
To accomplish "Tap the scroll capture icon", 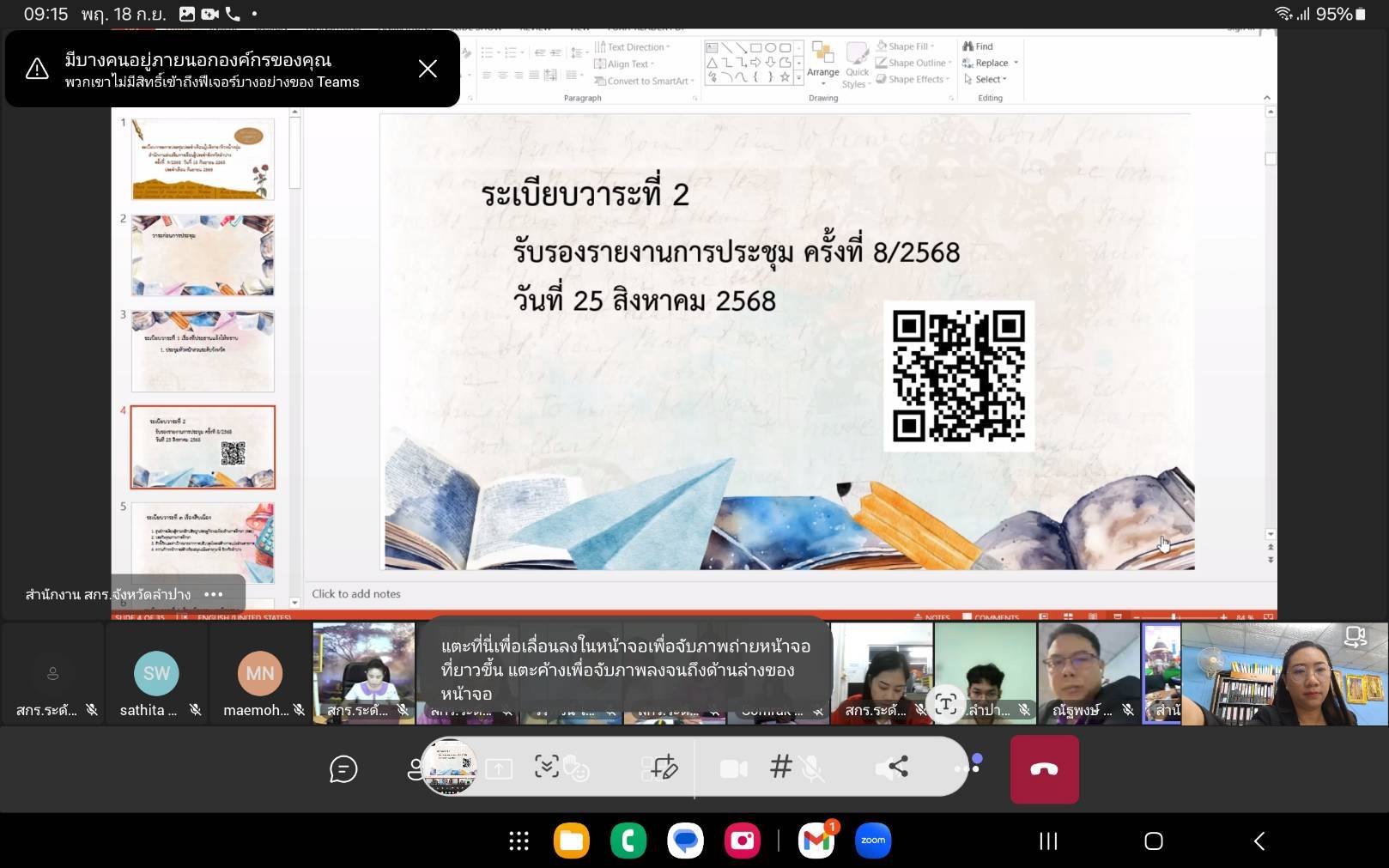I will pos(547,767).
